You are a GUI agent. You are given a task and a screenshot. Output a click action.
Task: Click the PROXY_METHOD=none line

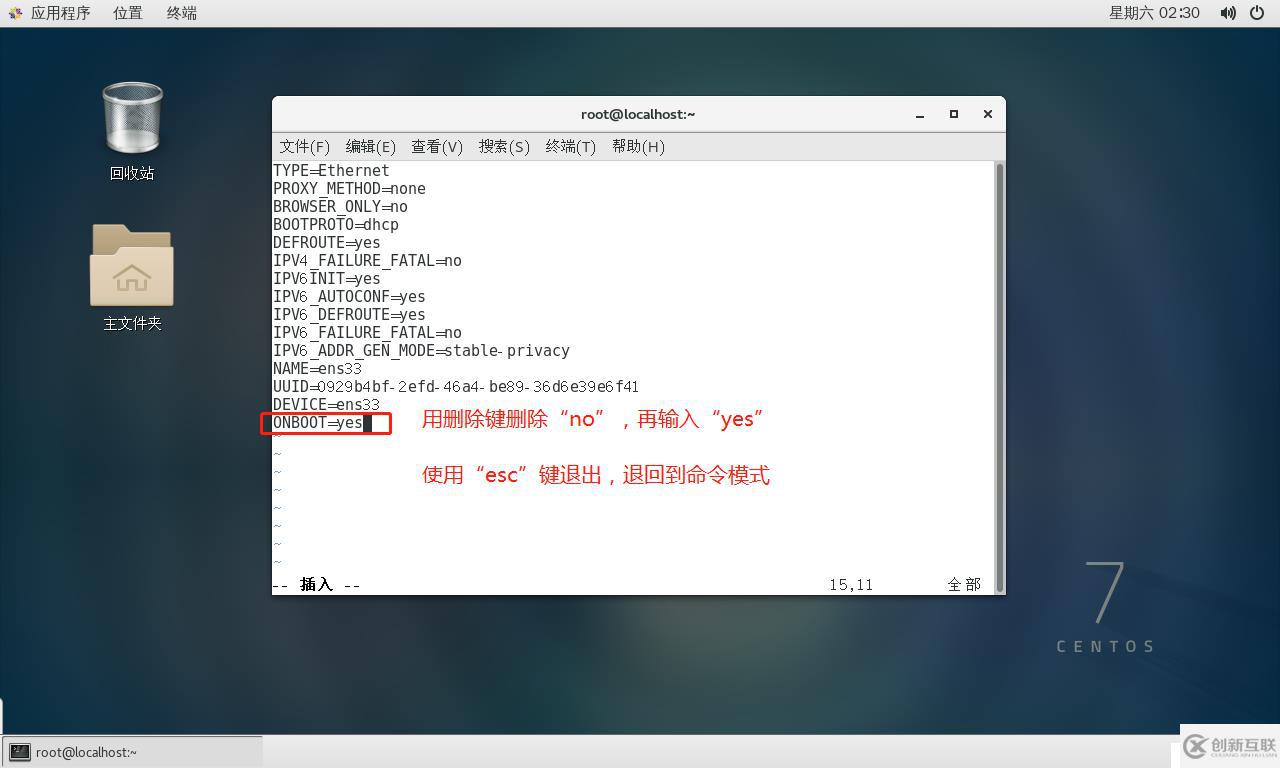pyautogui.click(x=349, y=189)
